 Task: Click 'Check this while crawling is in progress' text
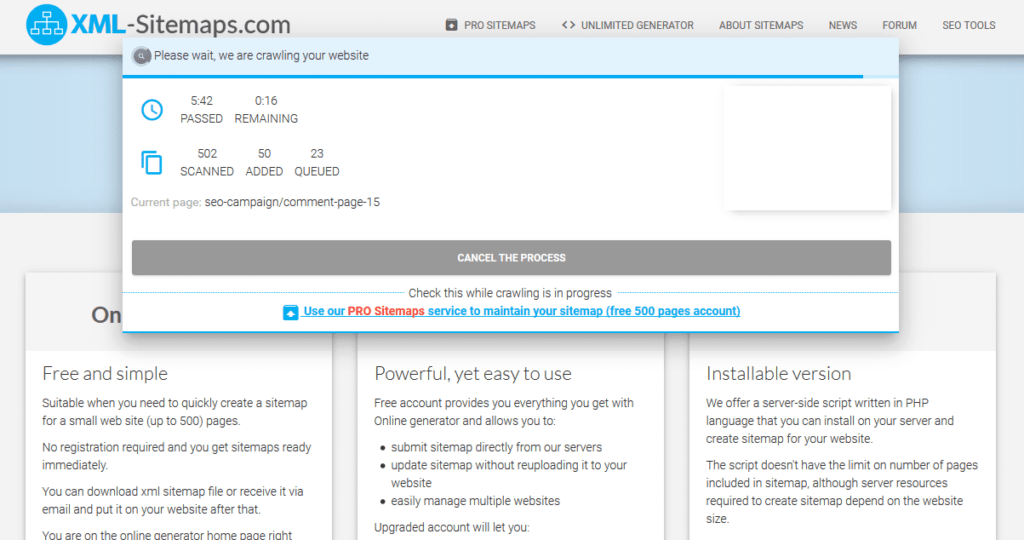[x=510, y=293]
